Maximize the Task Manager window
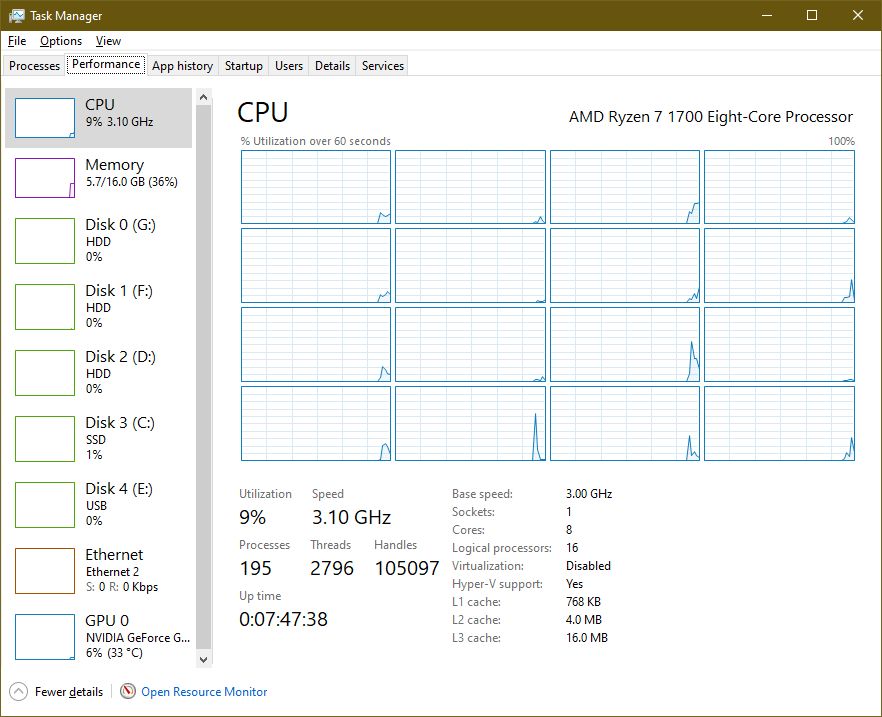882x717 pixels. 812,15
